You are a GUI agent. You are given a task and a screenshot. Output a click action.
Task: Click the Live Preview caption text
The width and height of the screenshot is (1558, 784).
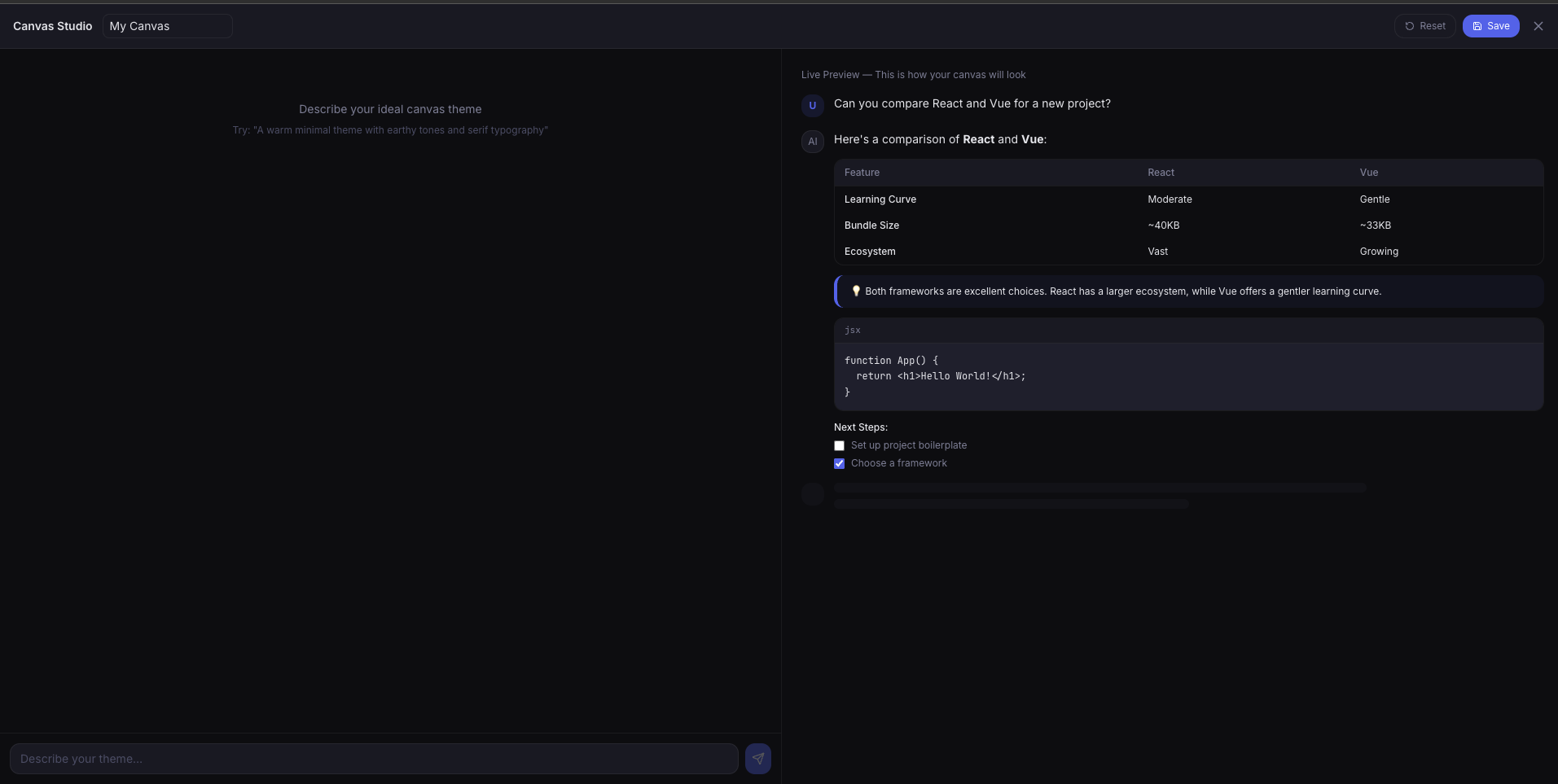(x=913, y=75)
